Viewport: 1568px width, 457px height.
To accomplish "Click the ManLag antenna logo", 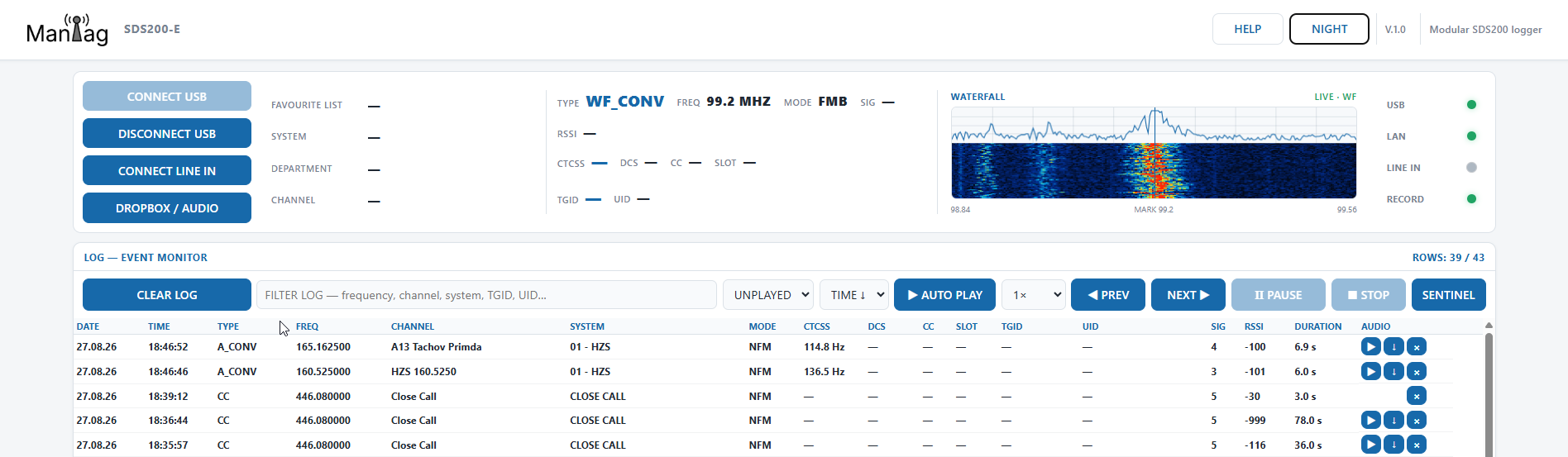I will click(67, 29).
